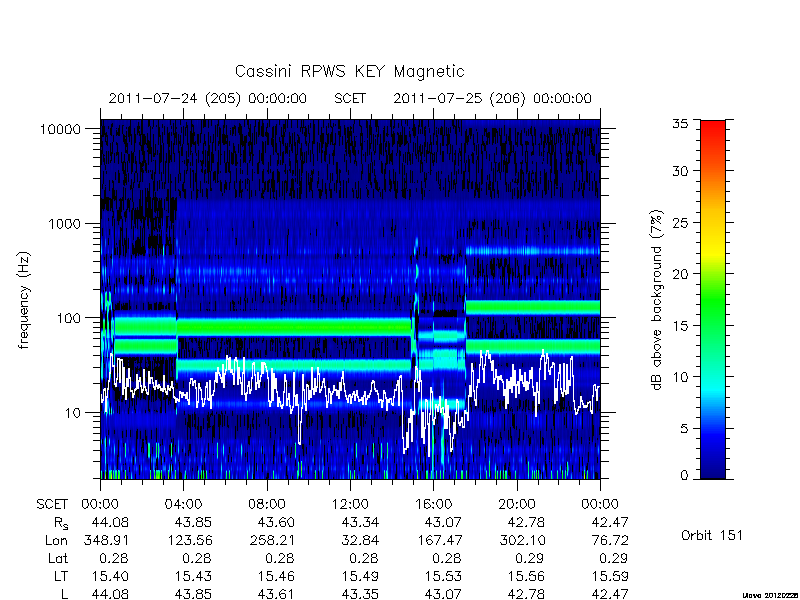Screen dimensions: 800x600
Task: Select the start date '2011-07-24 (205) 00:00:00'
Action: (x=208, y=98)
